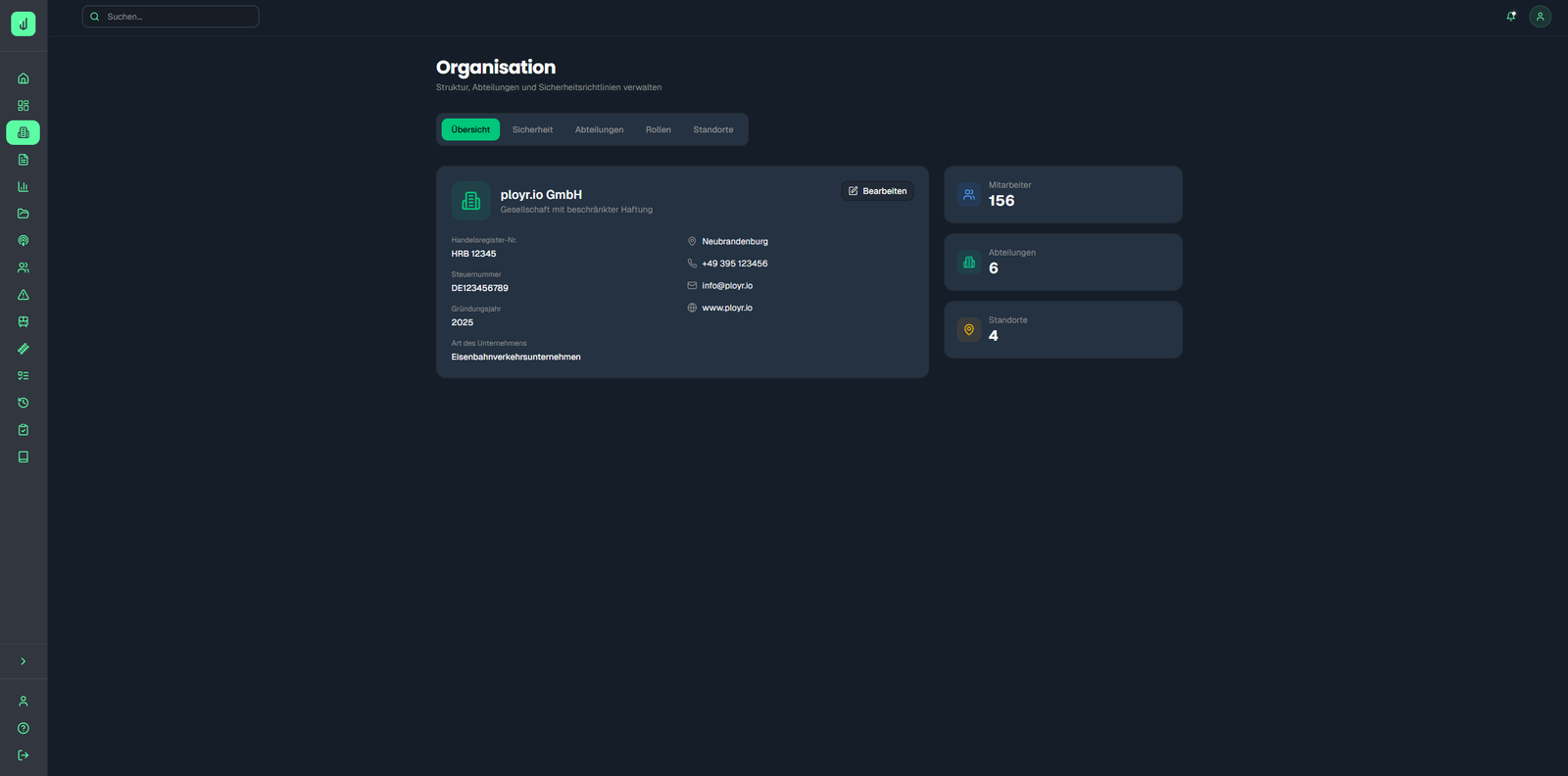Screen dimensions: 1568x776
Task: Open the history clock sidebar icon
Action: [24, 403]
